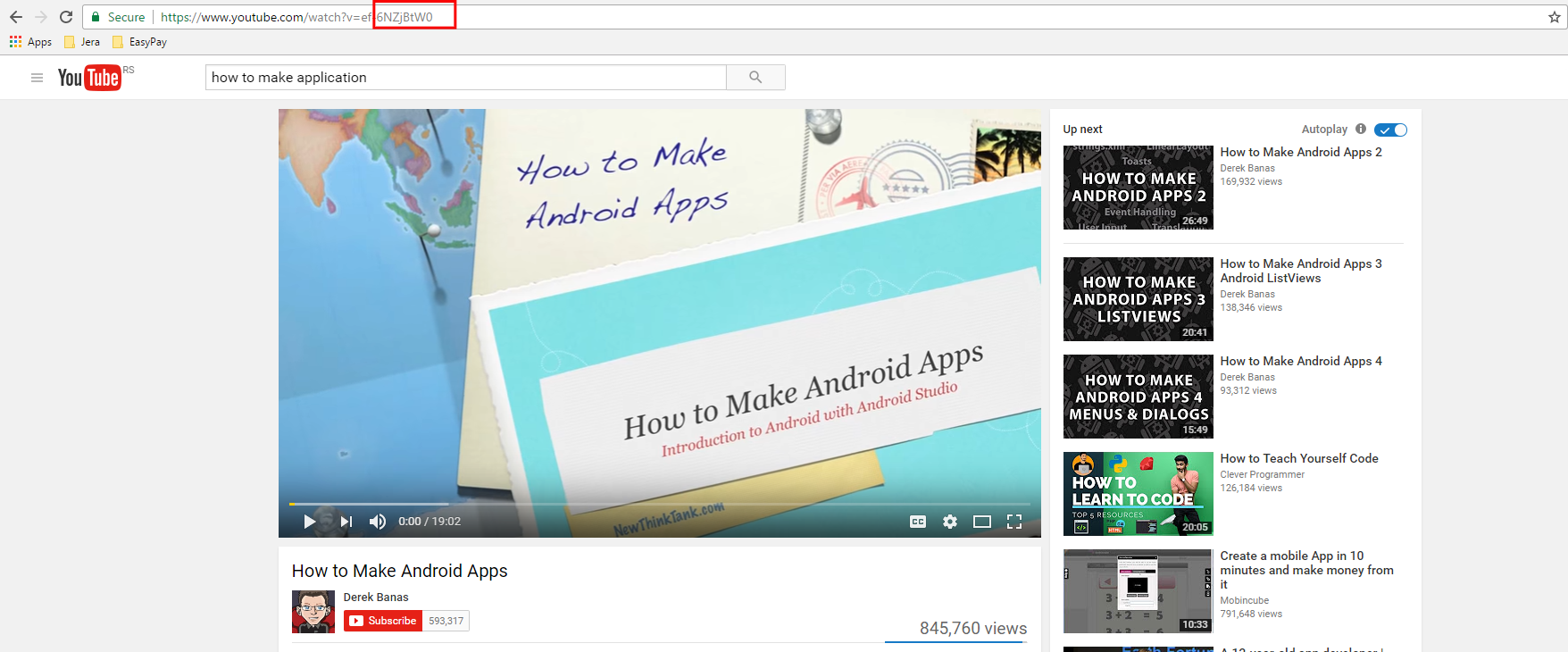This screenshot has width=1568, height=652.
Task: Open video settings gear menu
Action: (950, 522)
